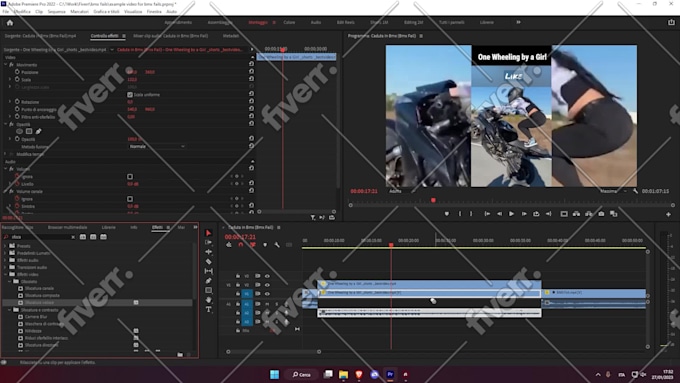Click the Lift button in Program monitor
This screenshot has width=680, height=383.
[576, 214]
